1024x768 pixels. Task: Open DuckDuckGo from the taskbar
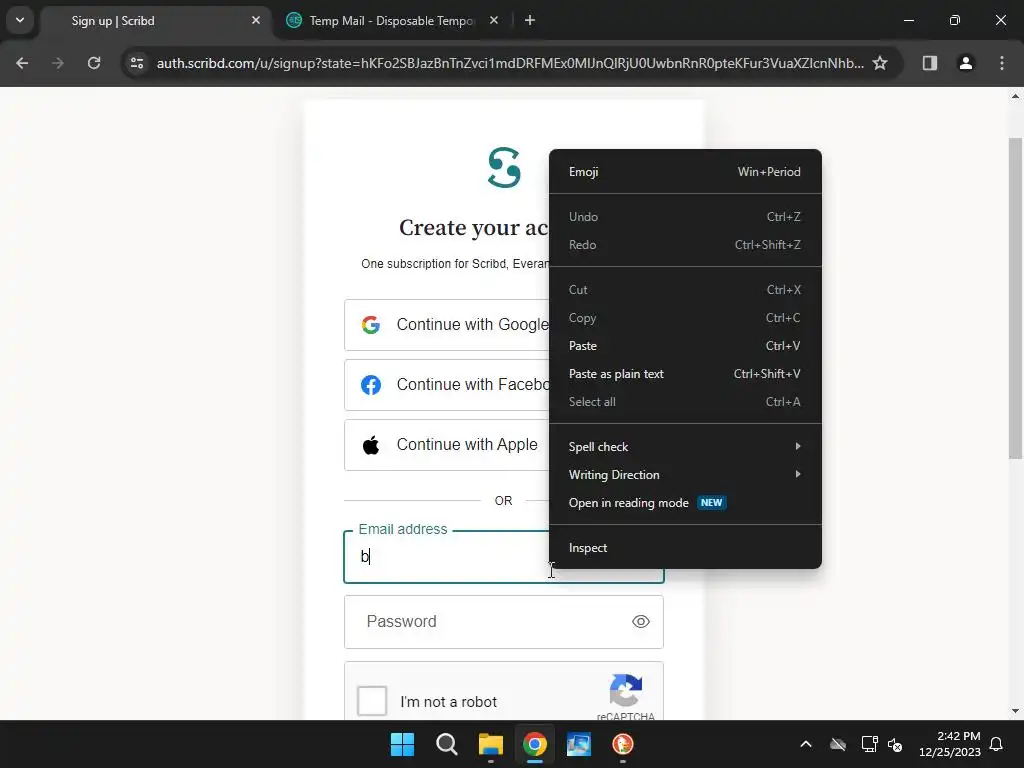click(x=623, y=744)
